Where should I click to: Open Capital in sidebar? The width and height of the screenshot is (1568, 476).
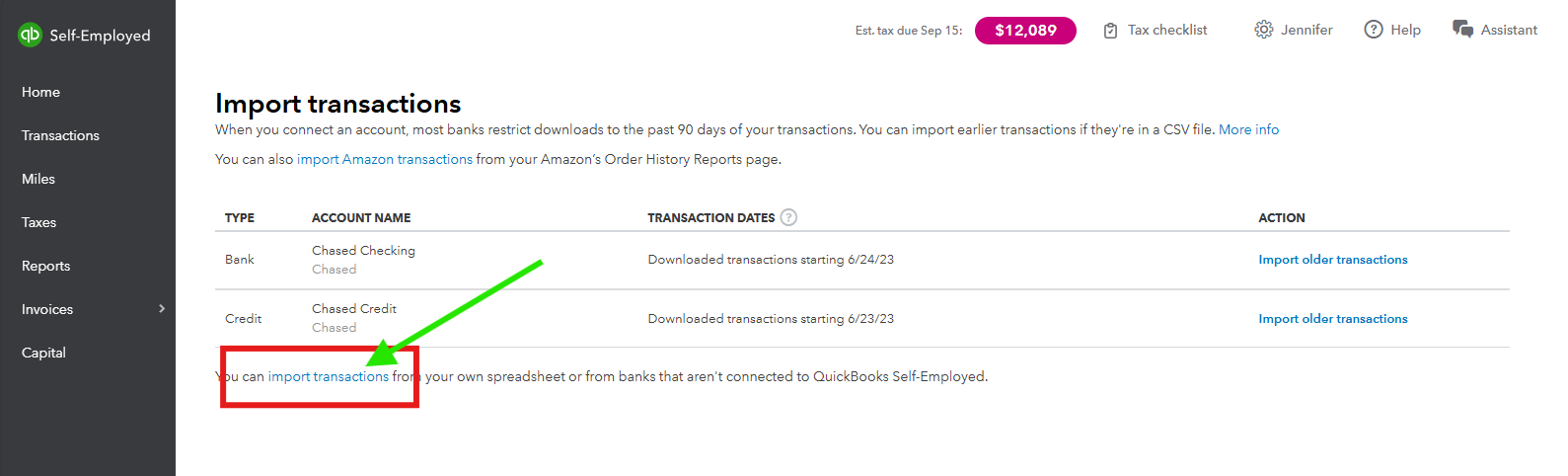43,353
